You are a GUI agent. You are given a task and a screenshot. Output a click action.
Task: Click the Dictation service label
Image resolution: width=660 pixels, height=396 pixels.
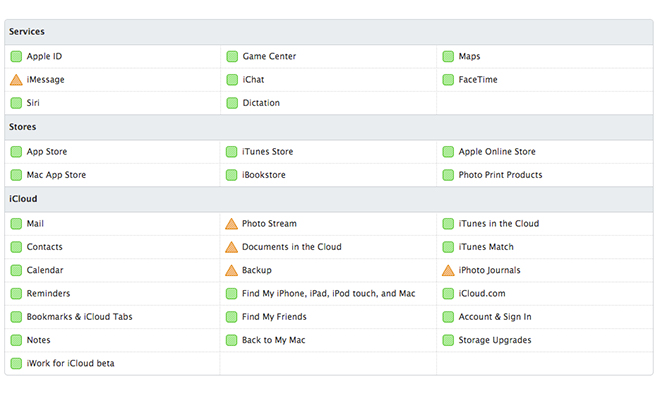261,103
